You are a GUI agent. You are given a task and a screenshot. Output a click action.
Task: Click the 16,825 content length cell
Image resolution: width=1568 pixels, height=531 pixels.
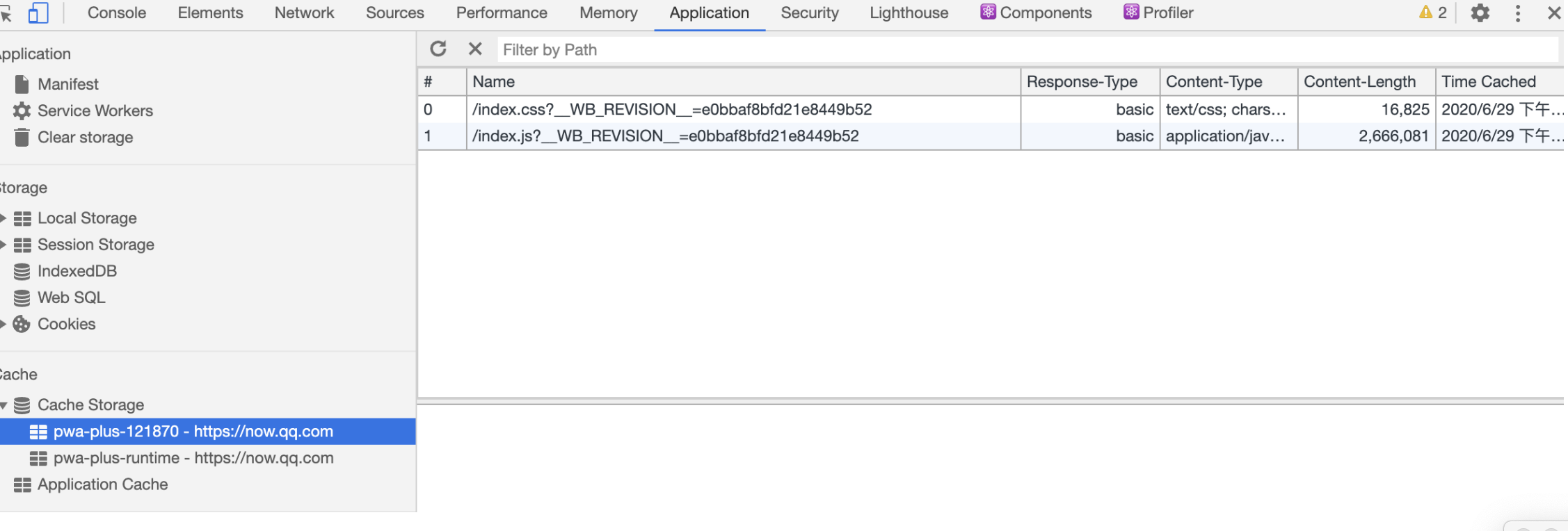click(1366, 109)
